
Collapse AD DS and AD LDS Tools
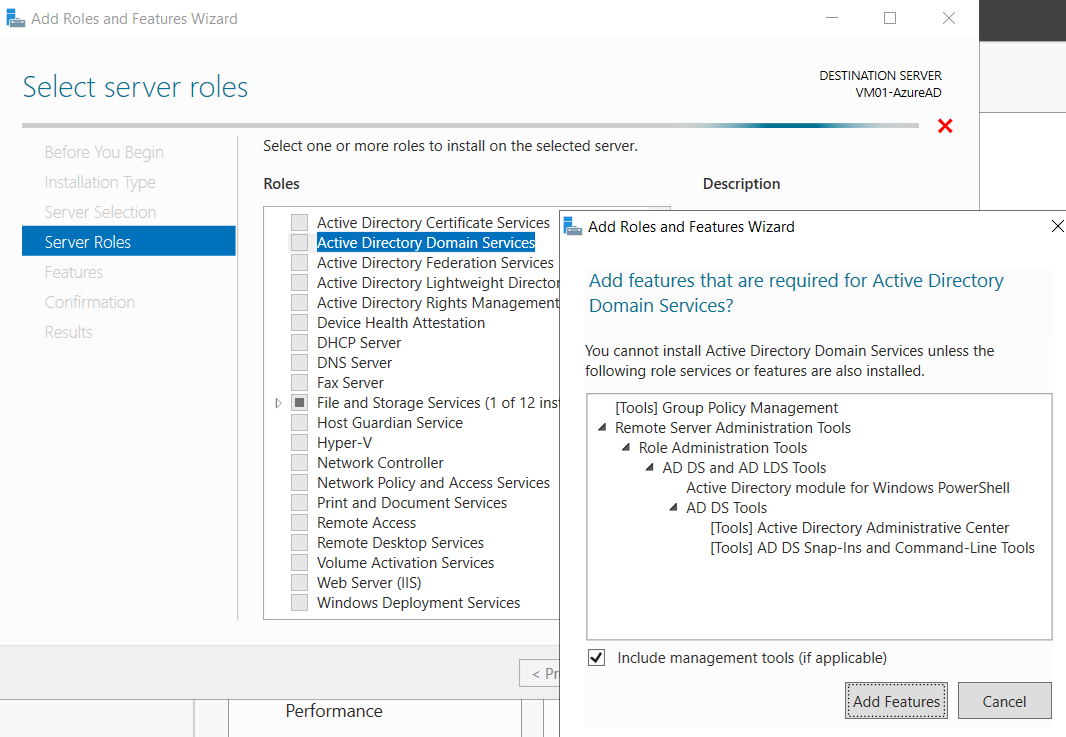pos(650,468)
